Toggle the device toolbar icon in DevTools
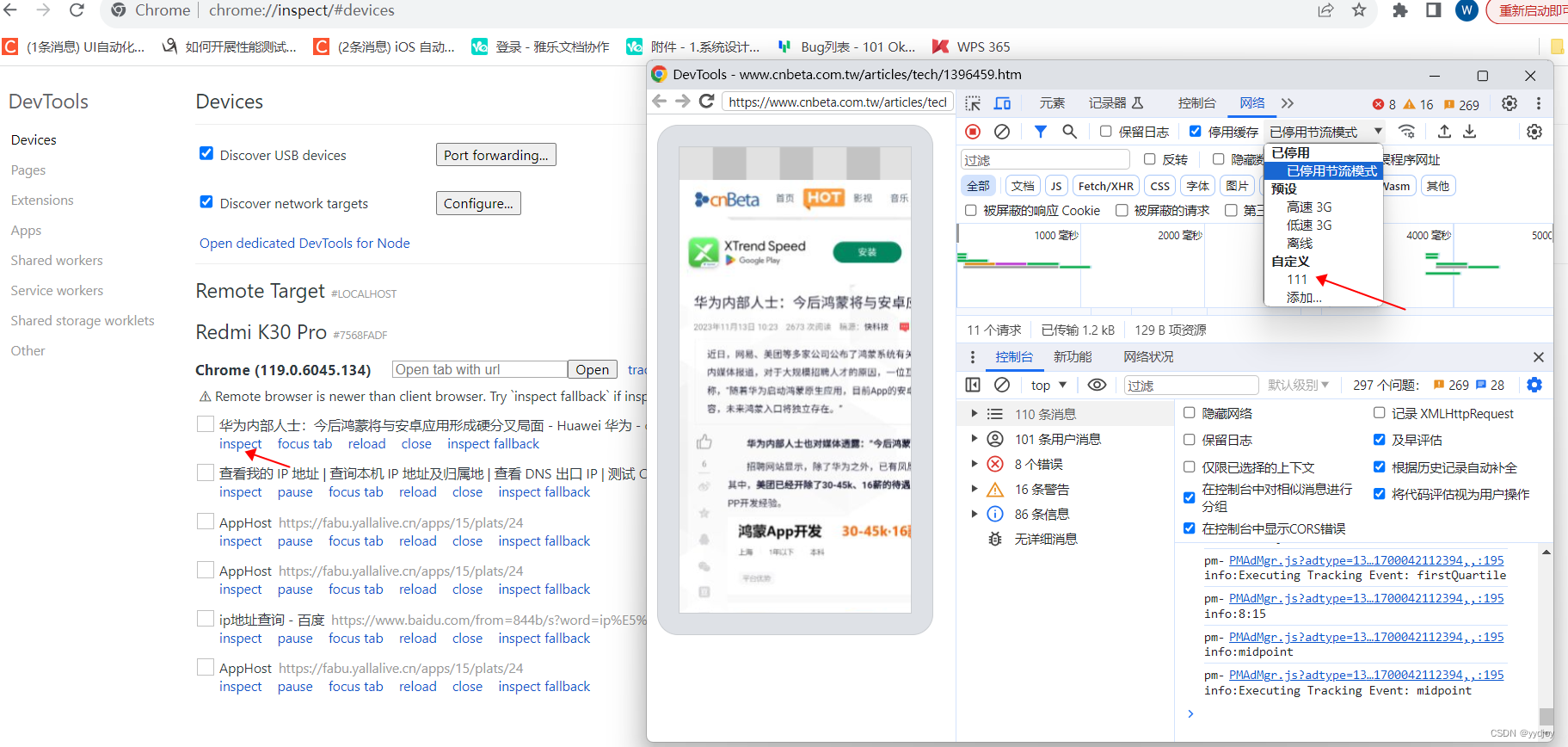Viewport: 1568px width, 747px height. (x=1003, y=103)
